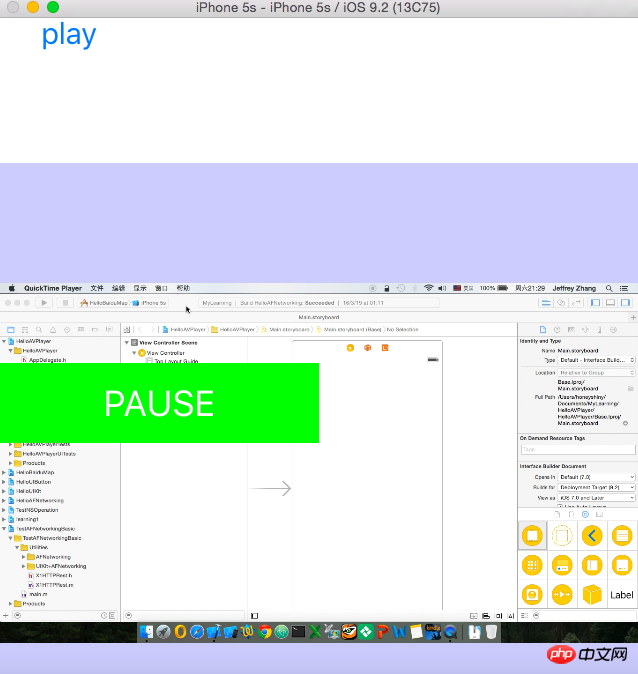Tap the green PAUSE button
The image size is (638, 674).
[x=159, y=403]
